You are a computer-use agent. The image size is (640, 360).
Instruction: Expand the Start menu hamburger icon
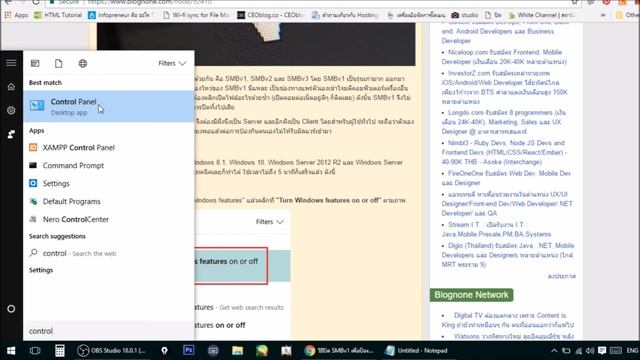tap(11, 63)
